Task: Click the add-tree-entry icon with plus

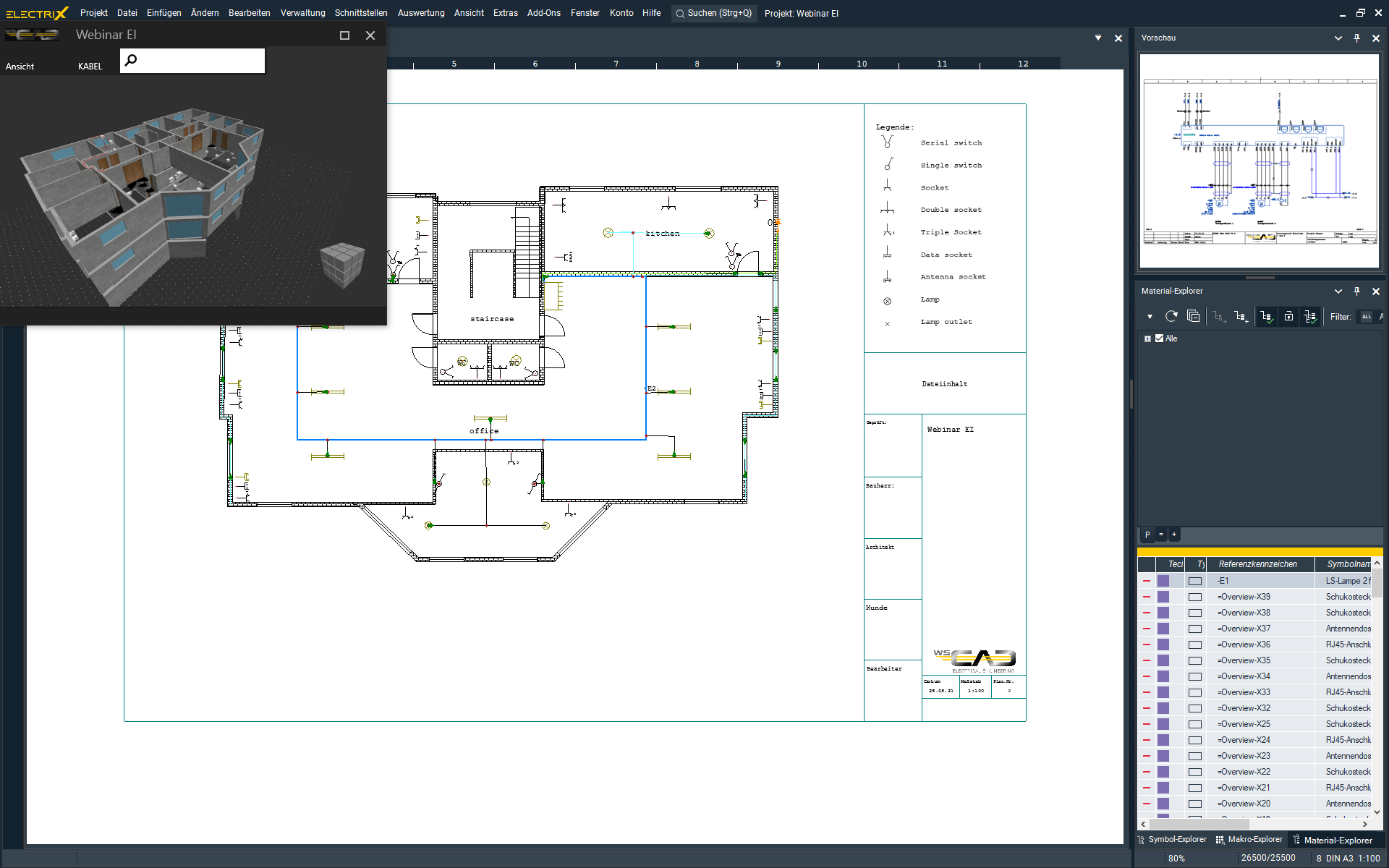Action: click(1241, 316)
